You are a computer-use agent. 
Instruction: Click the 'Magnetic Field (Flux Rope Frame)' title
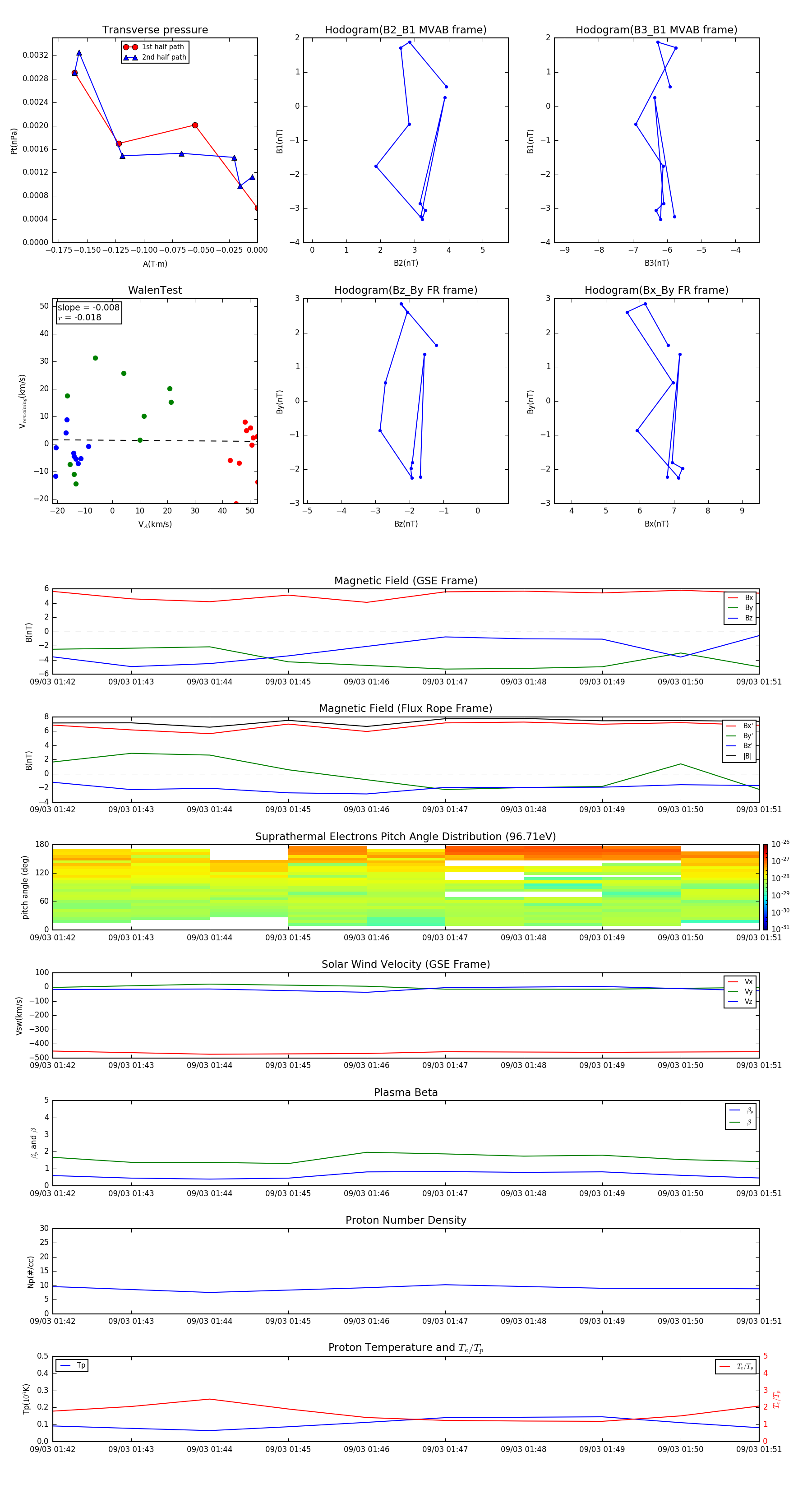[406, 708]
